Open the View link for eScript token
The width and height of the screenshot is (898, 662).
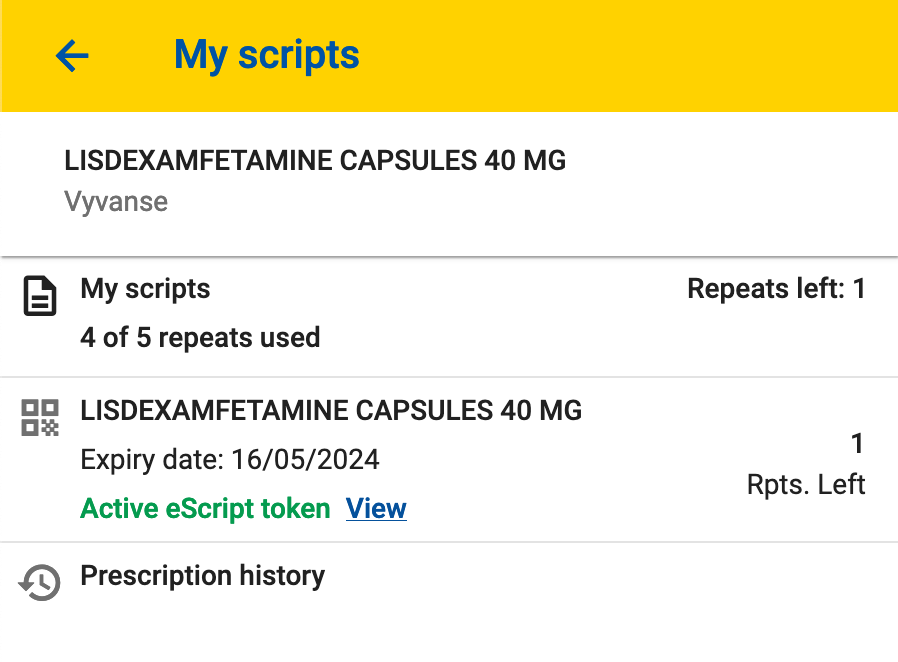(376, 509)
